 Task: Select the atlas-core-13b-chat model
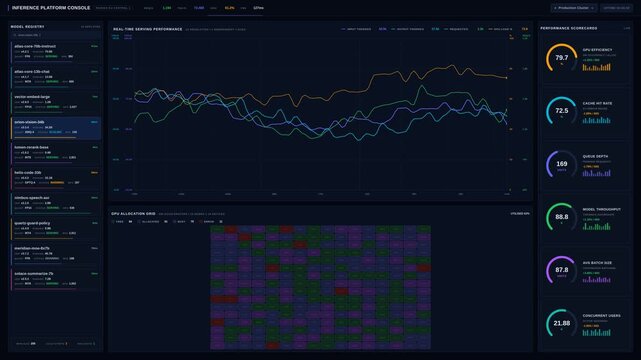[x=55, y=77]
